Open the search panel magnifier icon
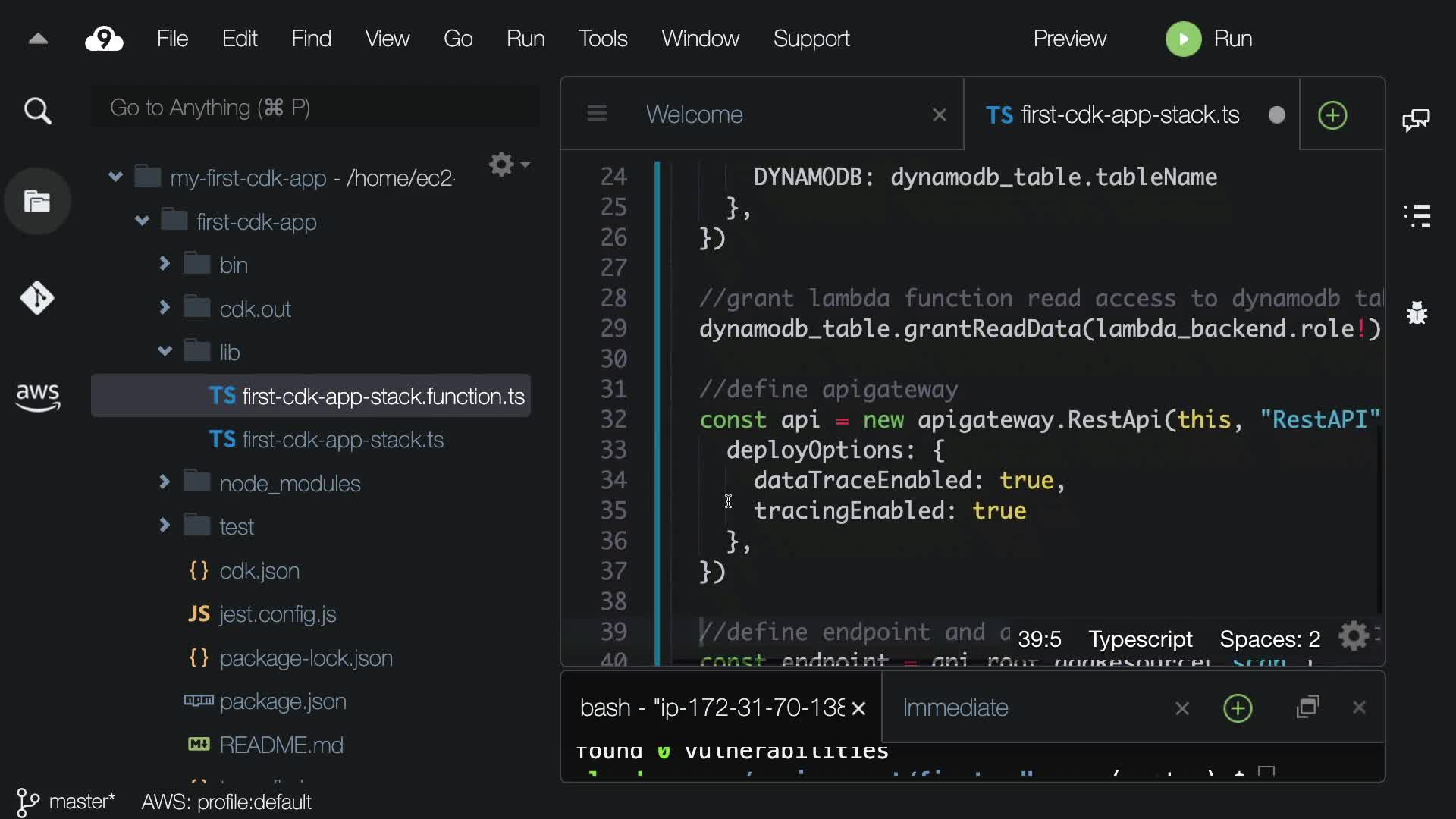Image resolution: width=1456 pixels, height=819 pixels. pyautogui.click(x=37, y=111)
